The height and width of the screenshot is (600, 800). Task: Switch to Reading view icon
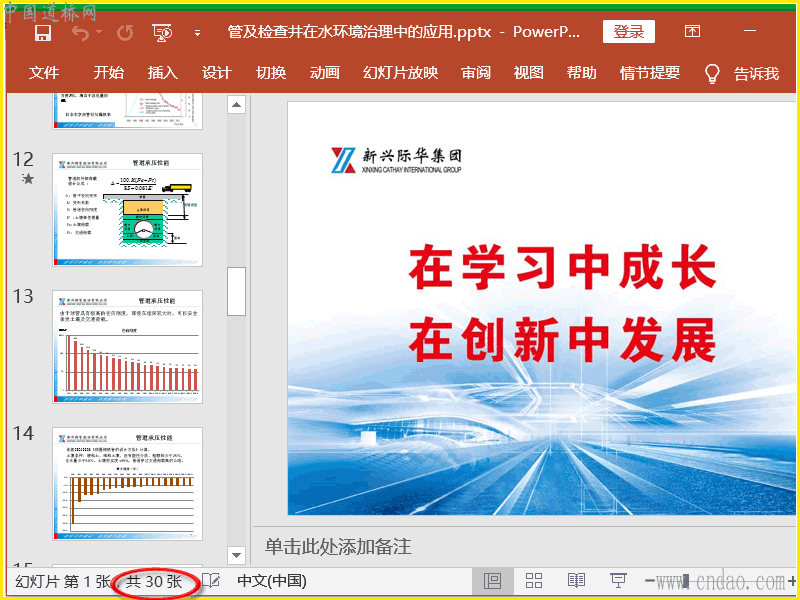pos(577,581)
